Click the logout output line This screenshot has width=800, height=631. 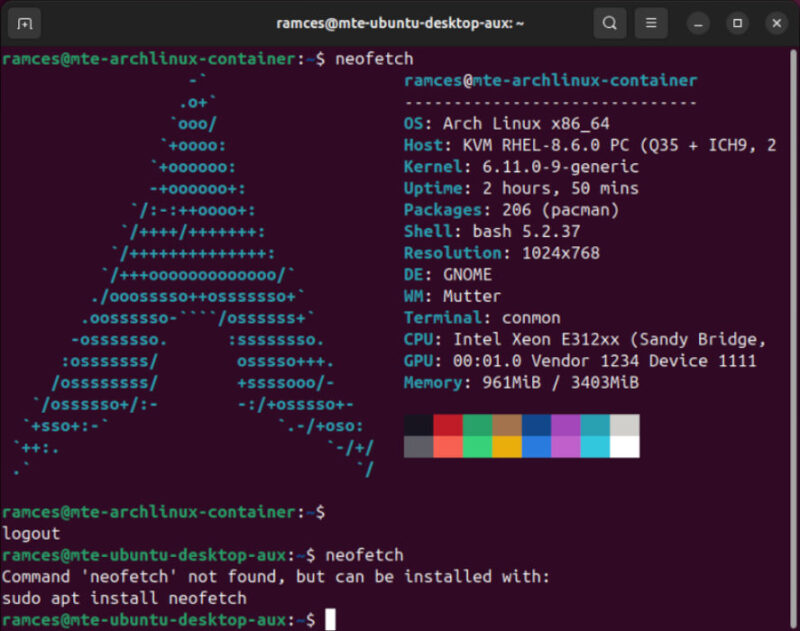32,533
